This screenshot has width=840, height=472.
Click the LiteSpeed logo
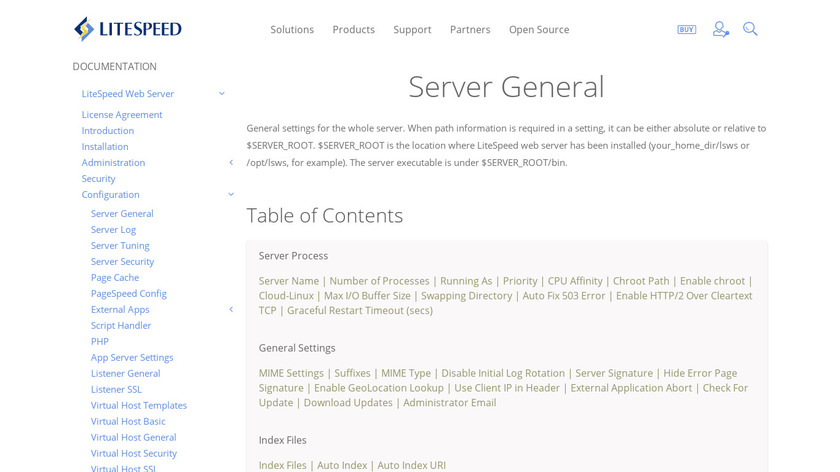pyautogui.click(x=127, y=29)
